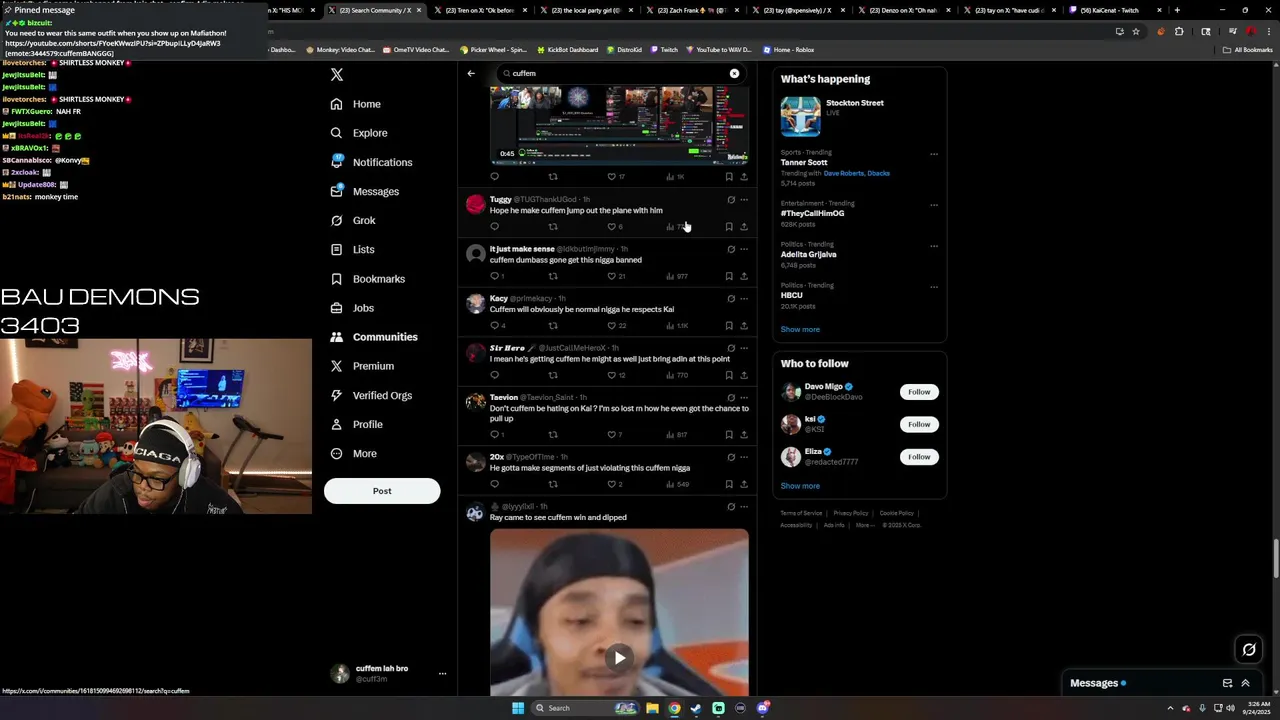Repost Tuggy's post

pyautogui.click(x=553, y=227)
